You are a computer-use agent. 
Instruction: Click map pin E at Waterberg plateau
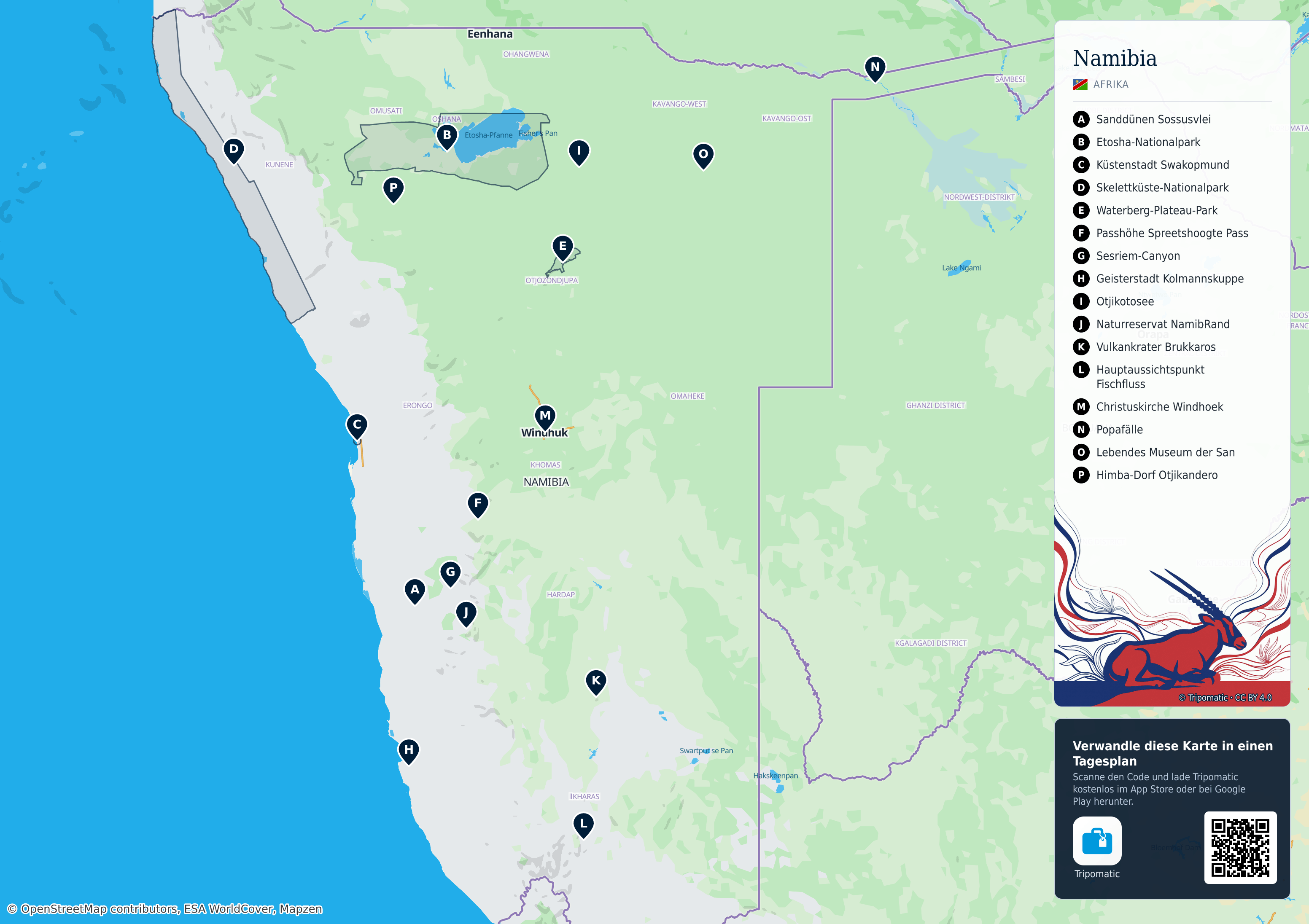coord(563,247)
